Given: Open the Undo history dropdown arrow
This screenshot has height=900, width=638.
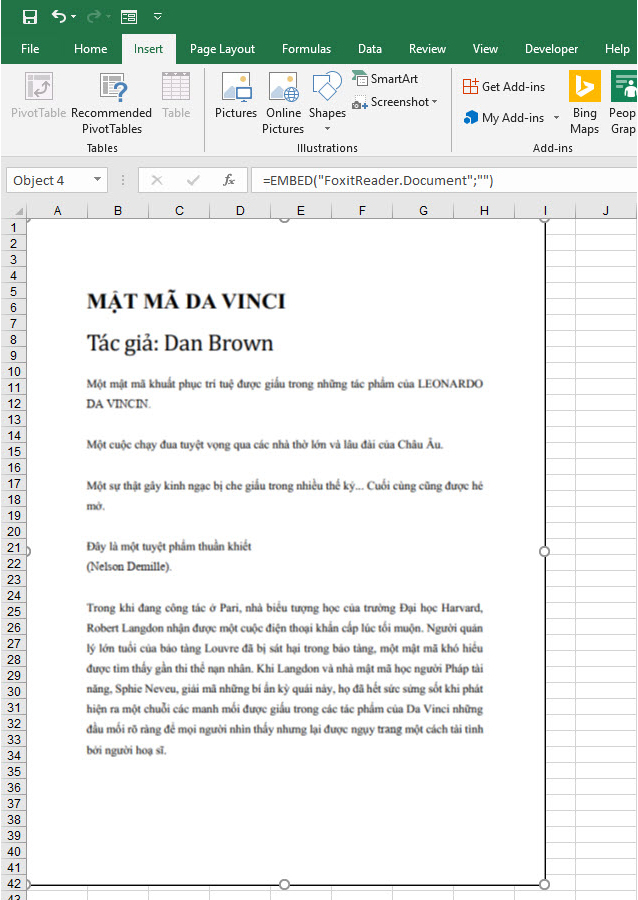Looking at the screenshot, I should (x=73, y=17).
